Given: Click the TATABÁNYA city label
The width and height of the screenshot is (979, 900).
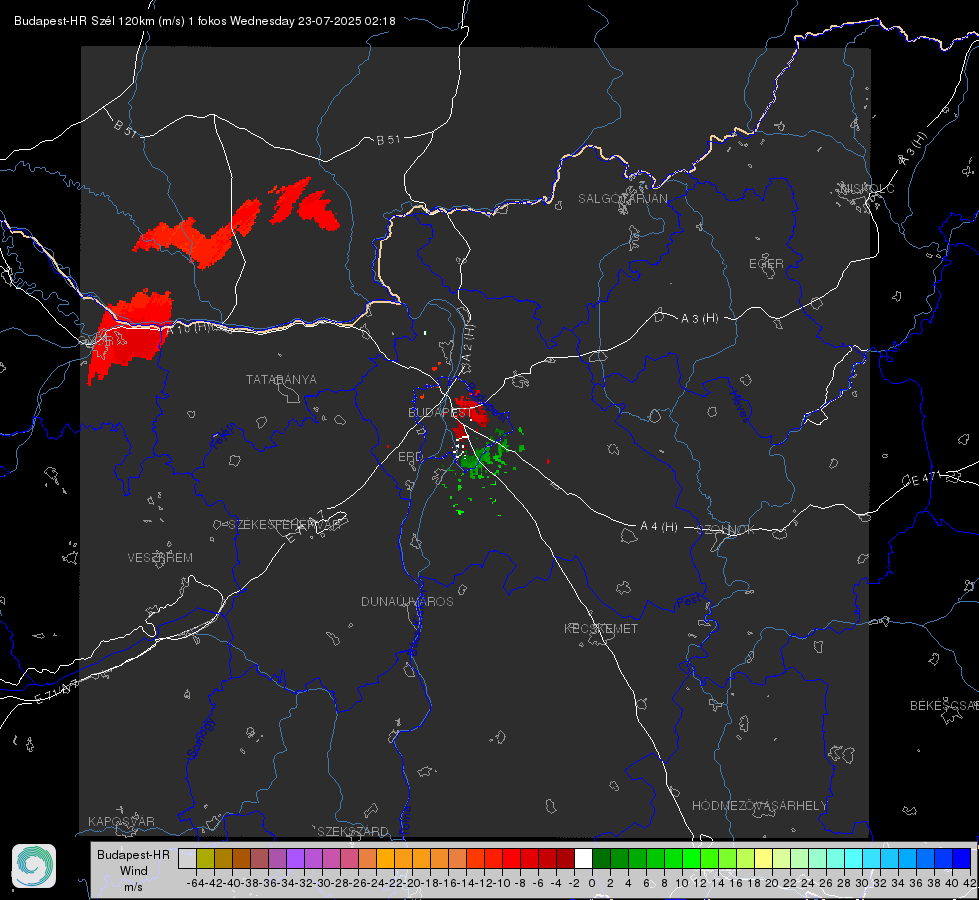Looking at the screenshot, I should point(281,380).
